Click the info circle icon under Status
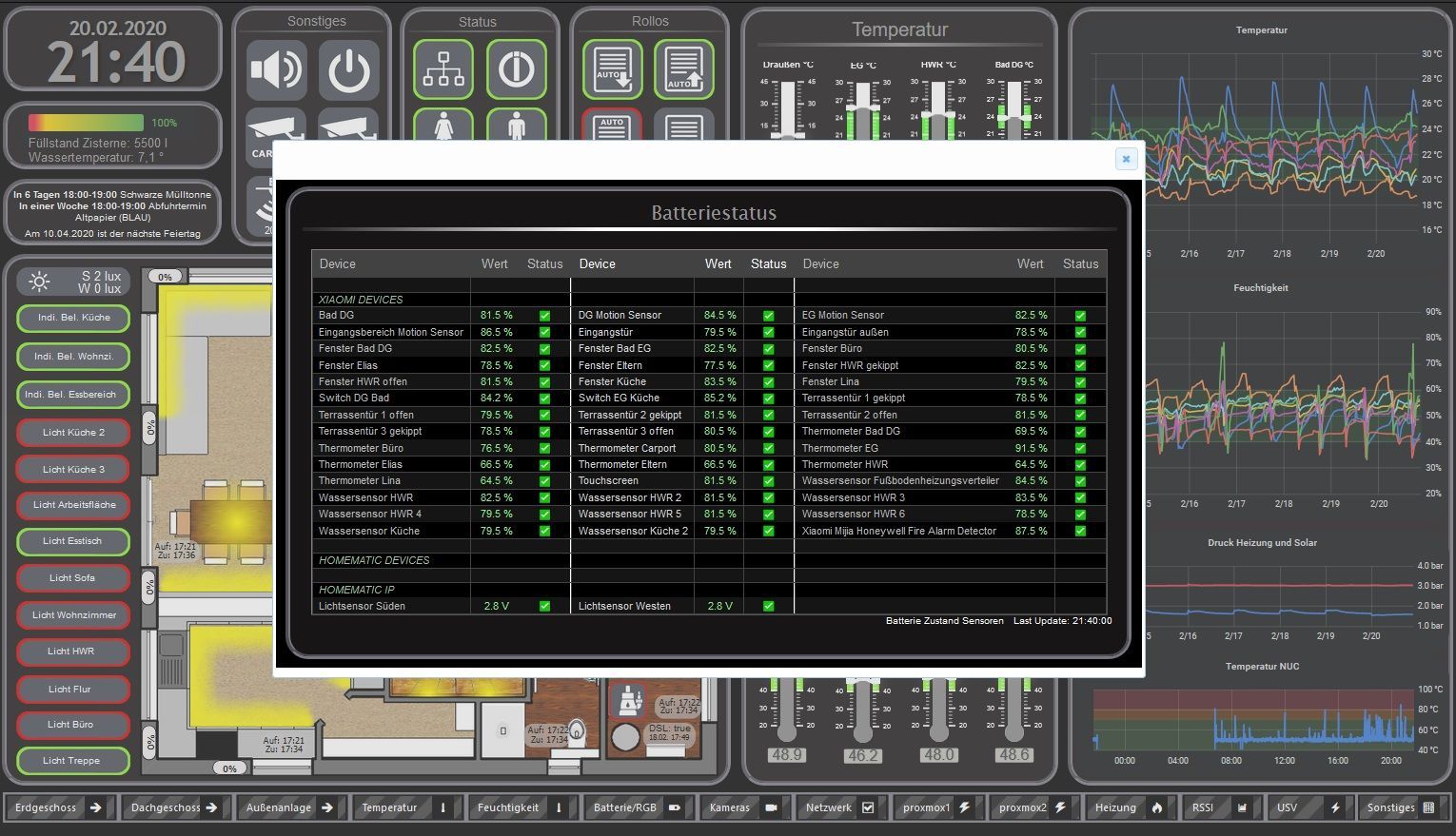Viewport: 1456px width, 836px height. click(516, 70)
